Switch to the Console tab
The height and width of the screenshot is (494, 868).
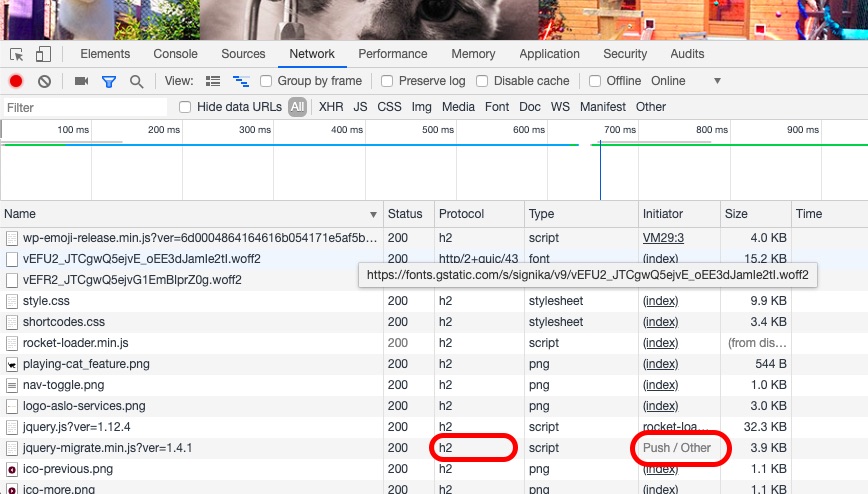[175, 54]
